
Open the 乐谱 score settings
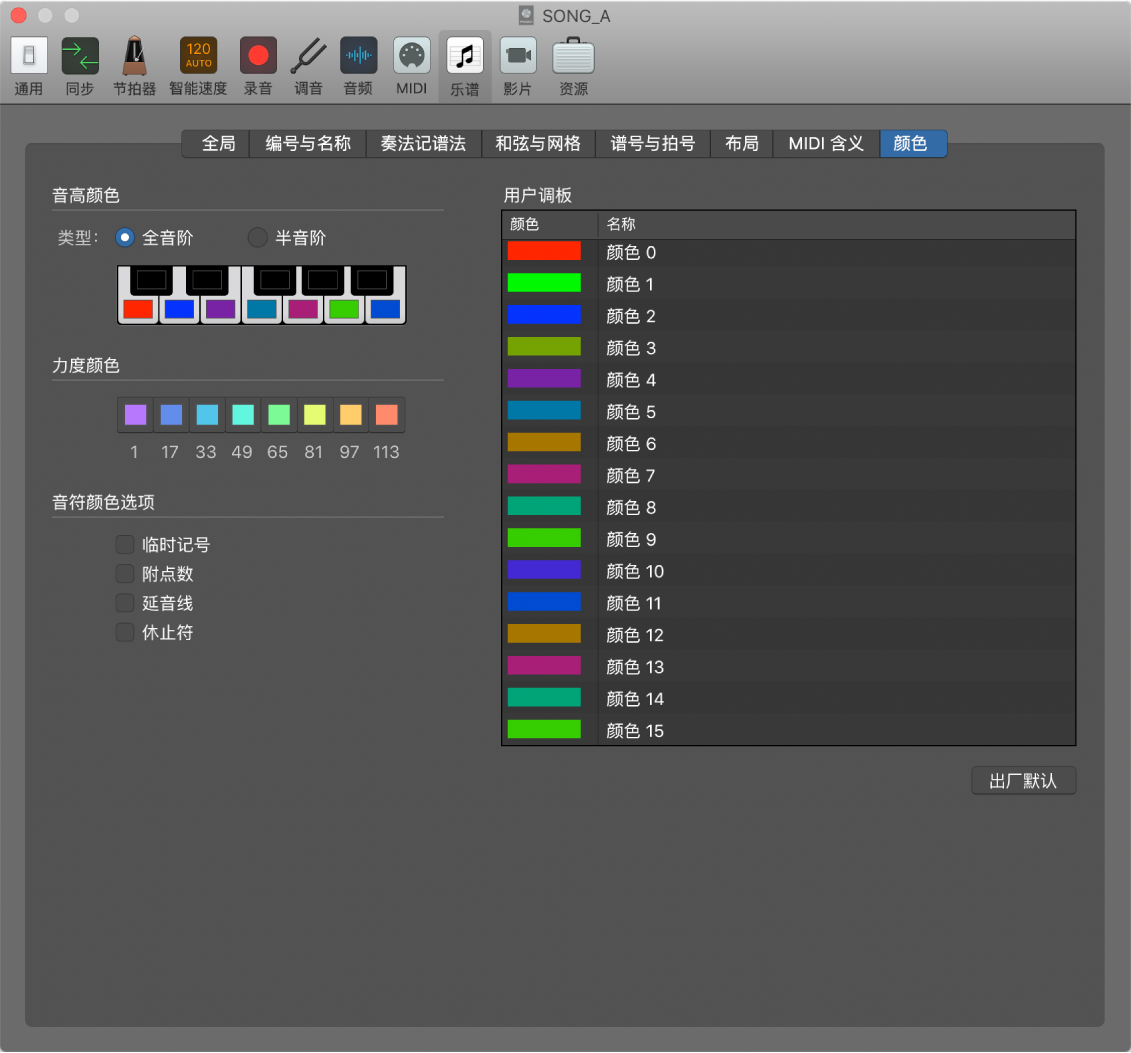point(465,66)
